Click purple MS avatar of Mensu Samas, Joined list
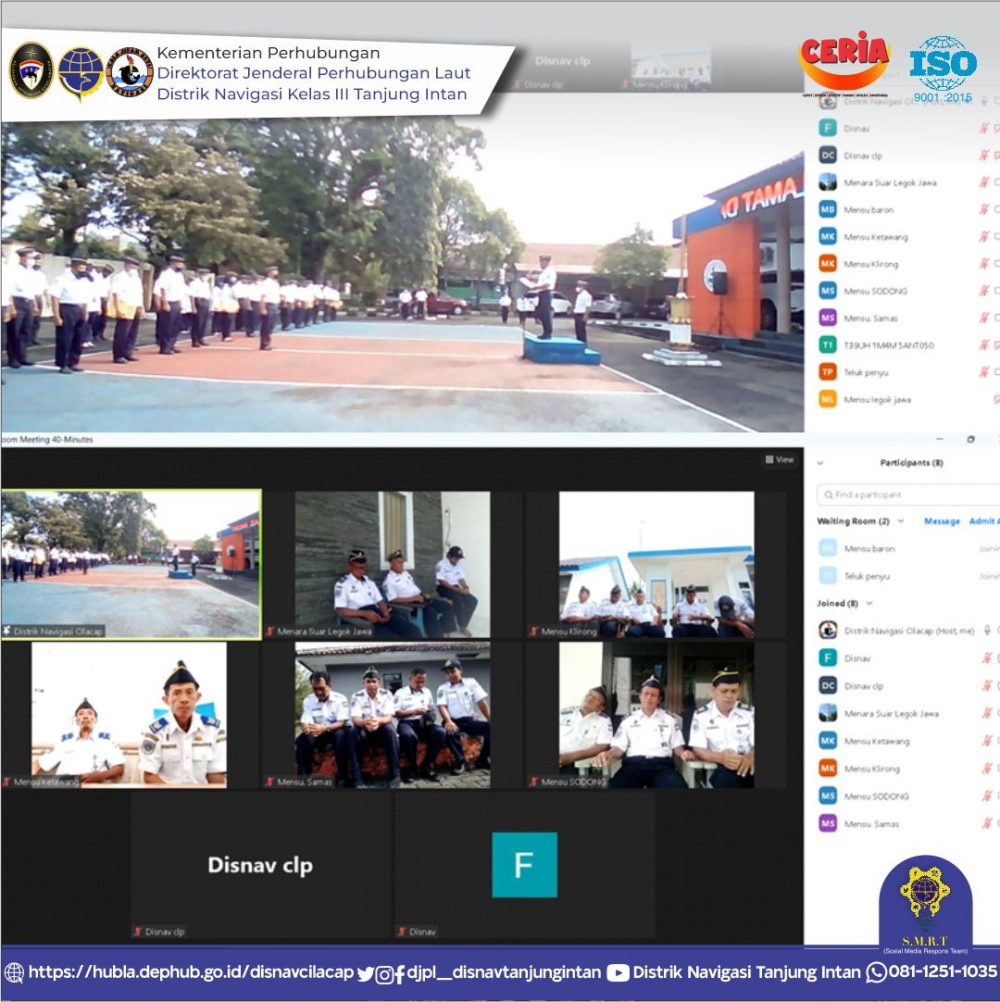 (x=828, y=823)
